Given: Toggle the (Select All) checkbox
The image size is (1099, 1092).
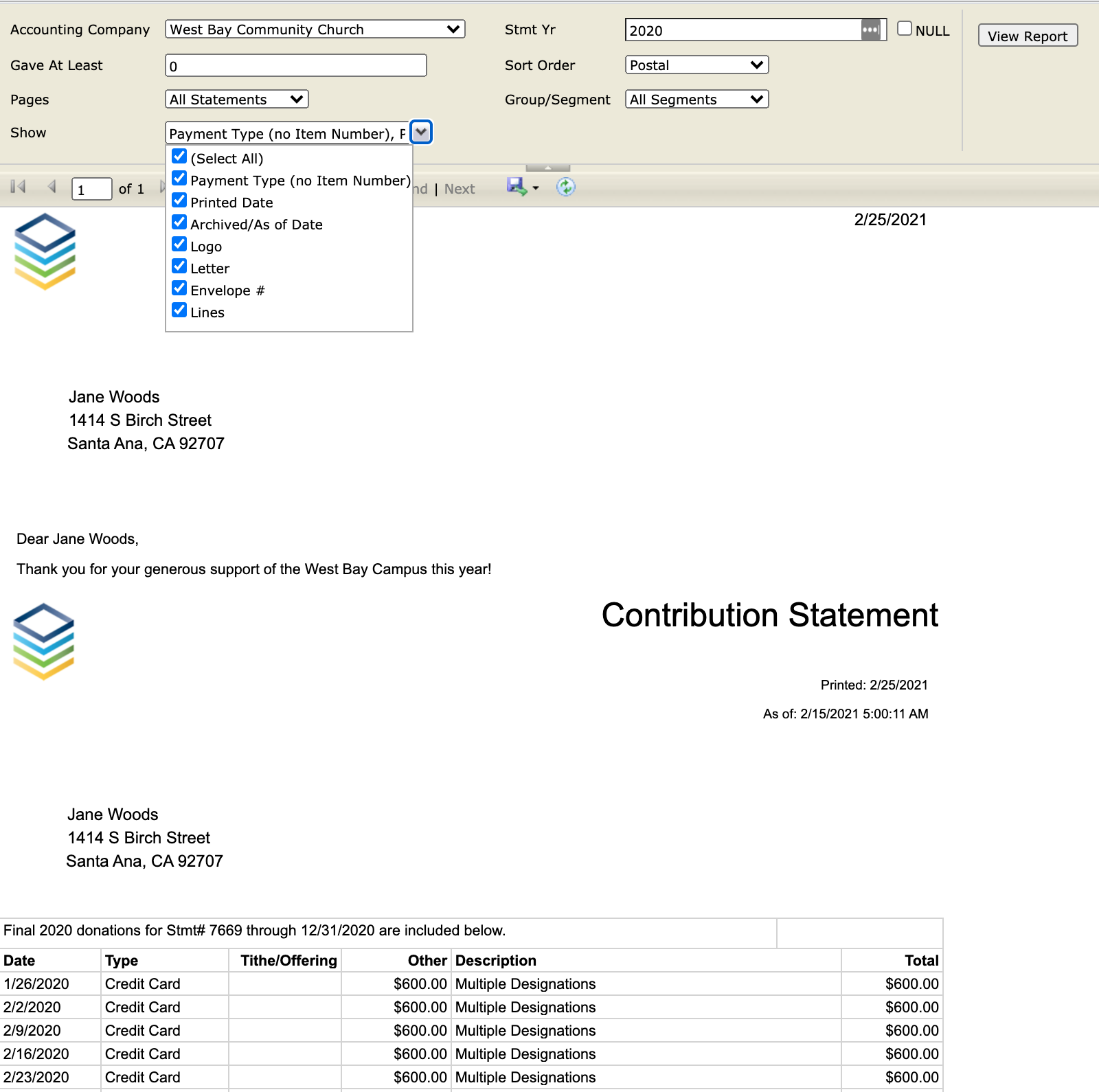Looking at the screenshot, I should point(179,157).
